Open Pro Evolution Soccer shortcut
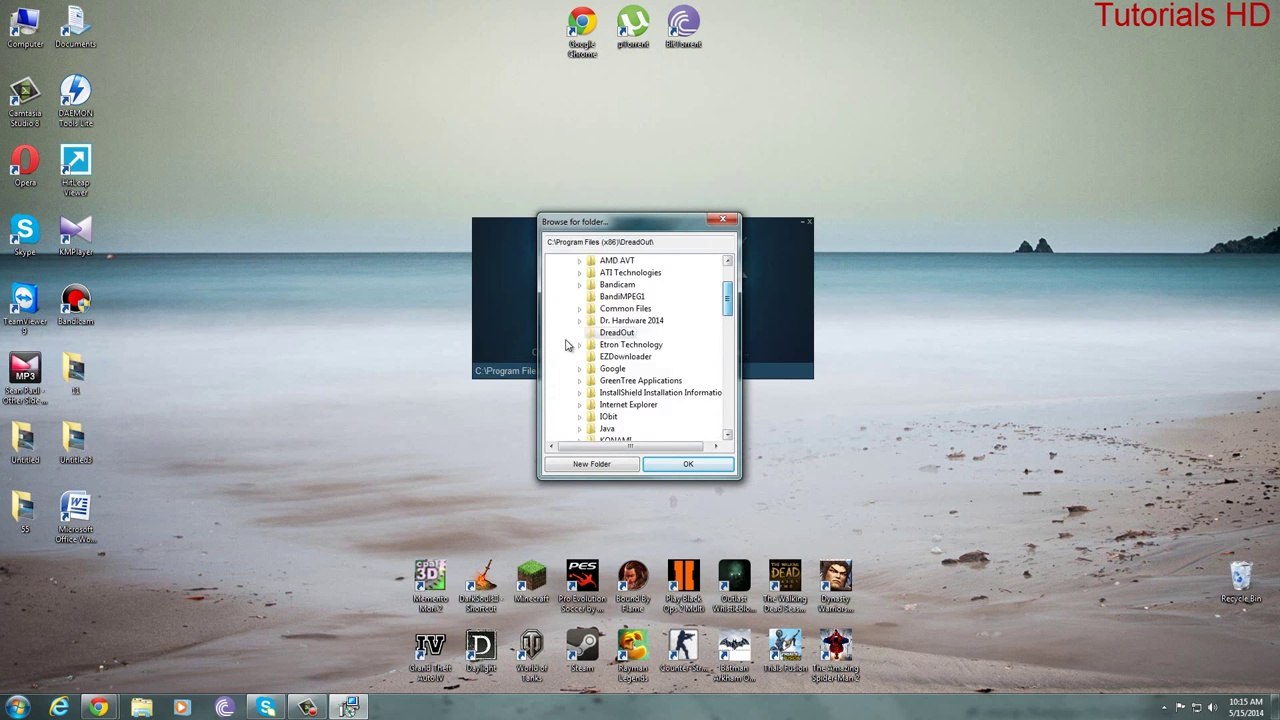The image size is (1280, 720). click(582, 587)
